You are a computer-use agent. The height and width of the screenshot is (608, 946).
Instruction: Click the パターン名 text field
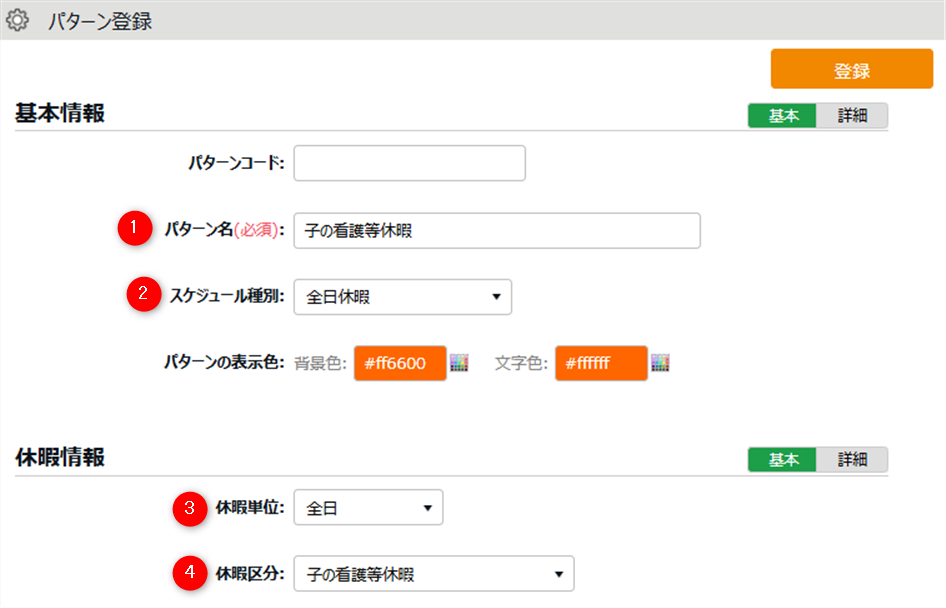tap(496, 230)
